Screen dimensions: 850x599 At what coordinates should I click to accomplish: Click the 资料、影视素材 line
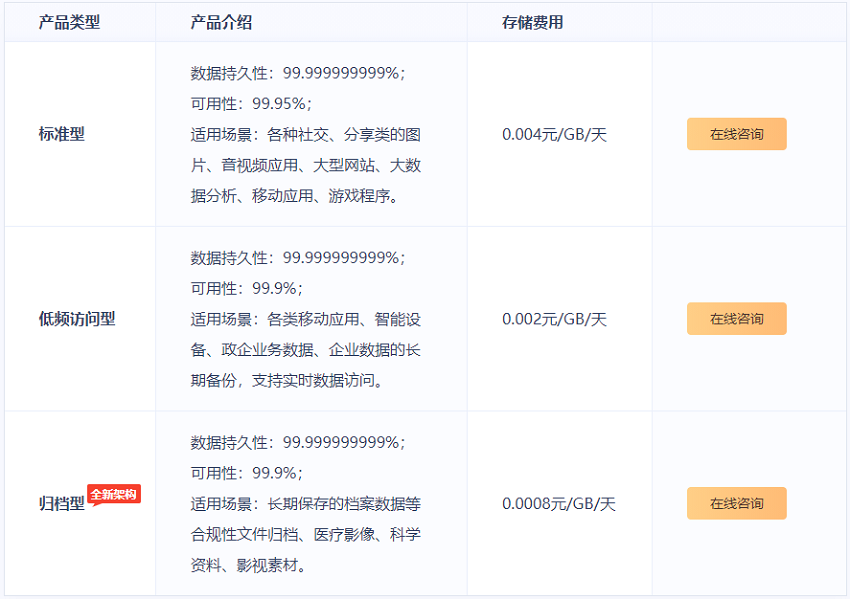(x=249, y=565)
